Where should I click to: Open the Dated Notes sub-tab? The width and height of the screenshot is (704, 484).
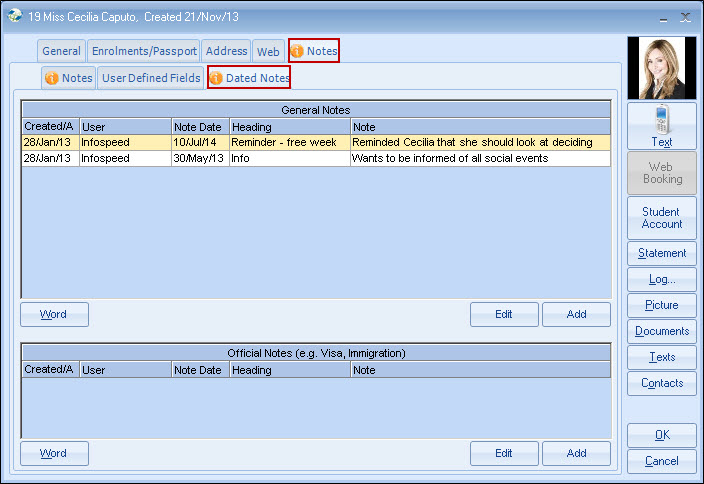(249, 78)
